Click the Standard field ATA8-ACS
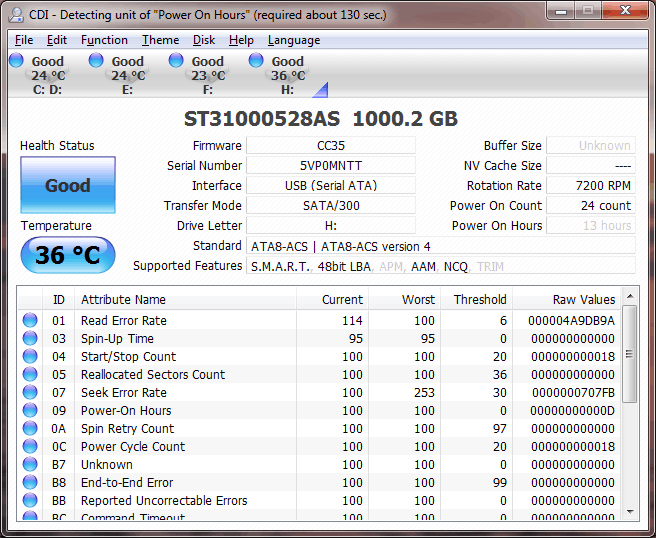Image resolution: width=656 pixels, height=538 pixels. click(441, 246)
